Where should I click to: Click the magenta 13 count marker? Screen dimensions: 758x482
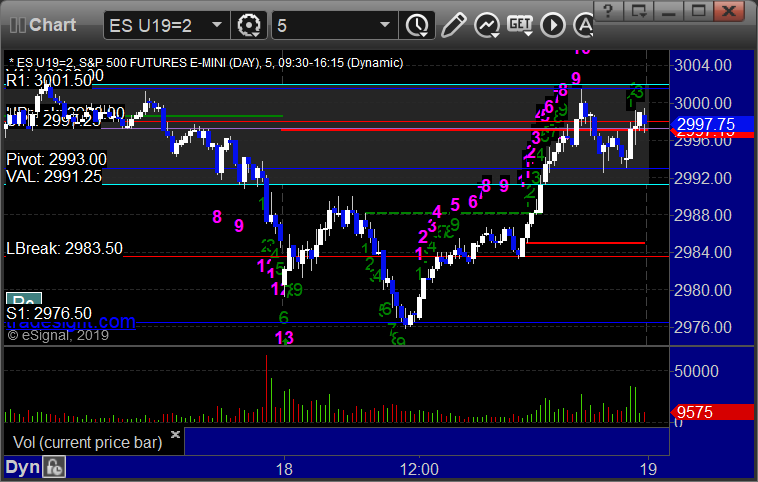[284, 337]
